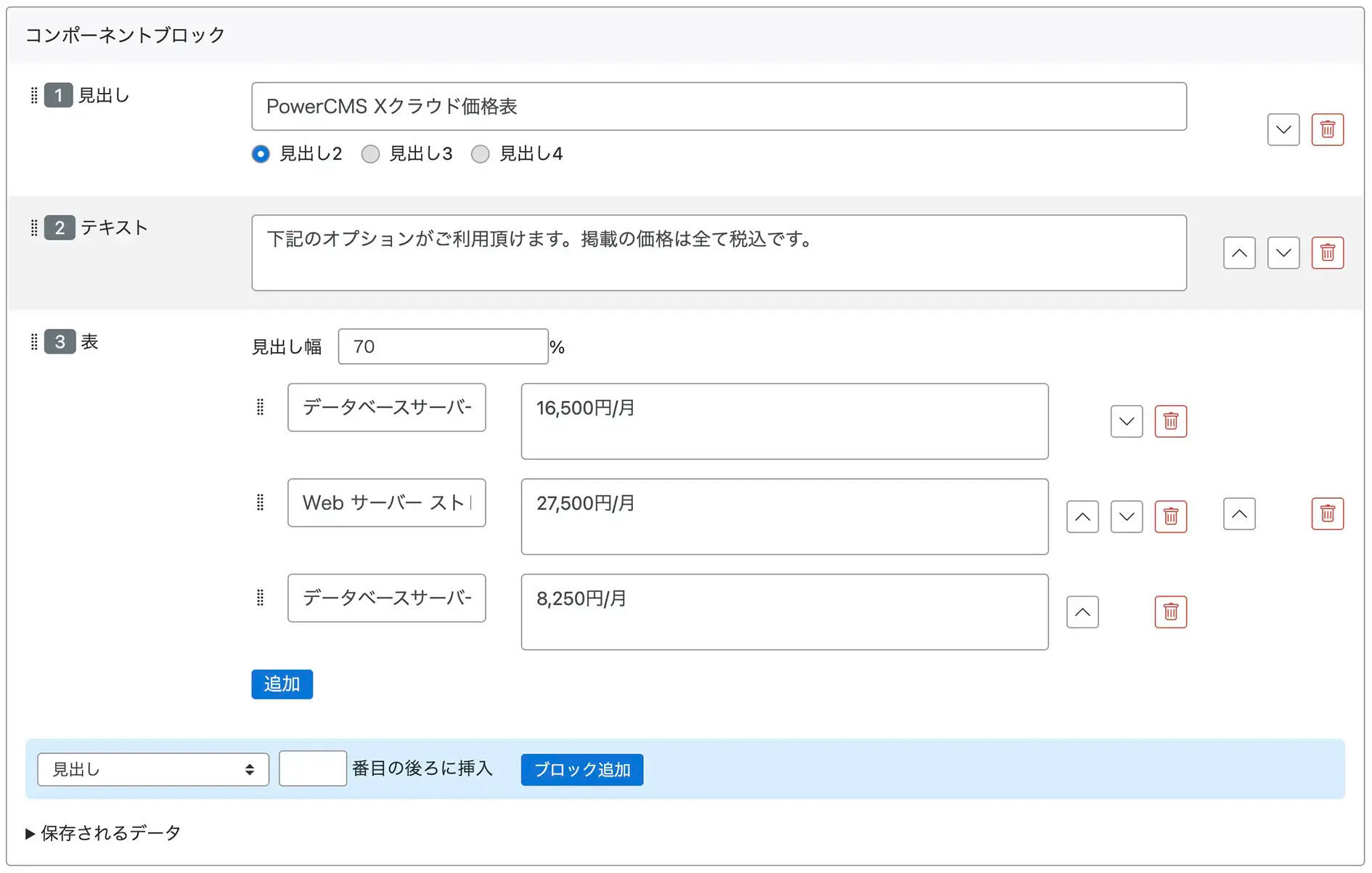
Task: Delete the 見出し heading block via trash icon
Action: (1327, 129)
